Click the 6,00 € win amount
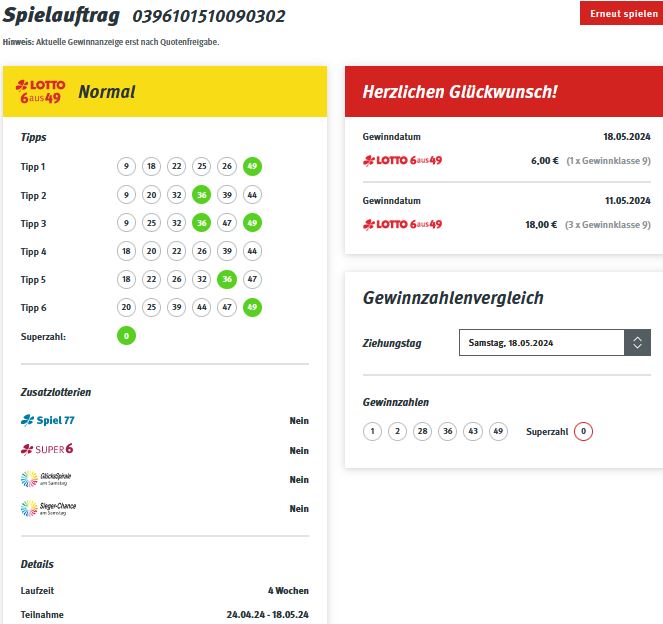The image size is (663, 624). tap(545, 161)
